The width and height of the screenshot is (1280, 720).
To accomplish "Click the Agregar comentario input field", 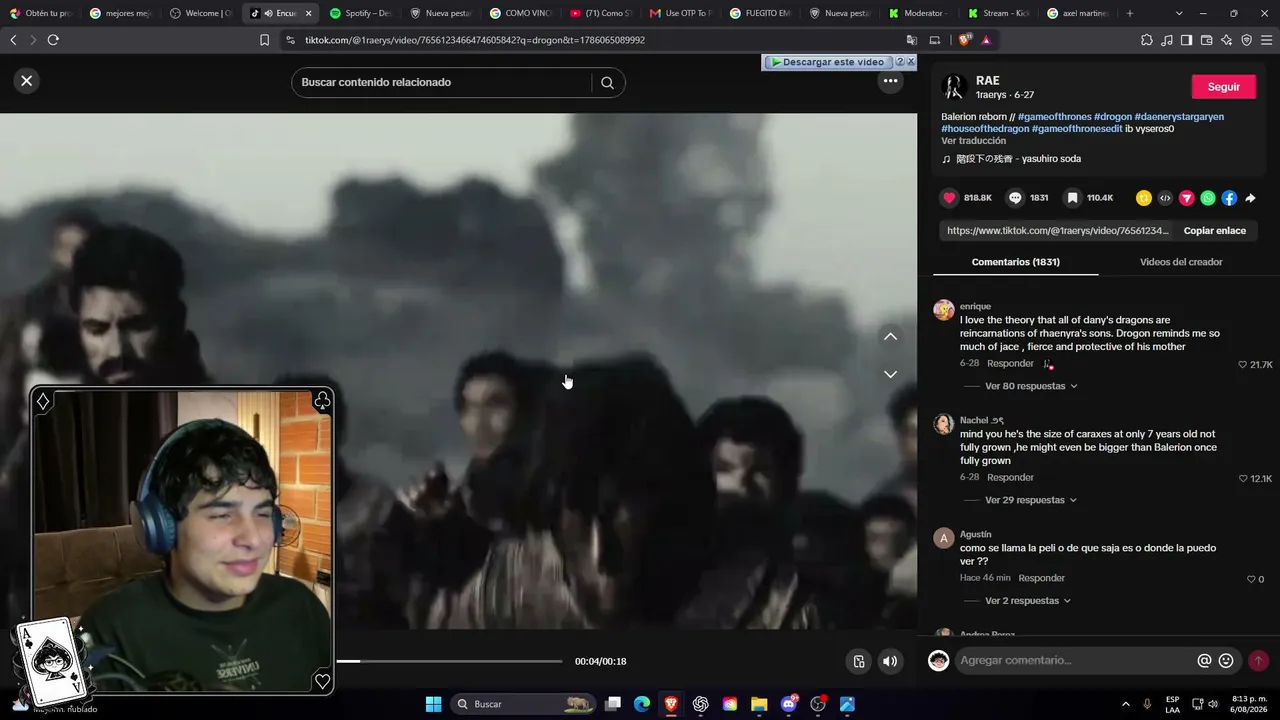I will [1076, 660].
